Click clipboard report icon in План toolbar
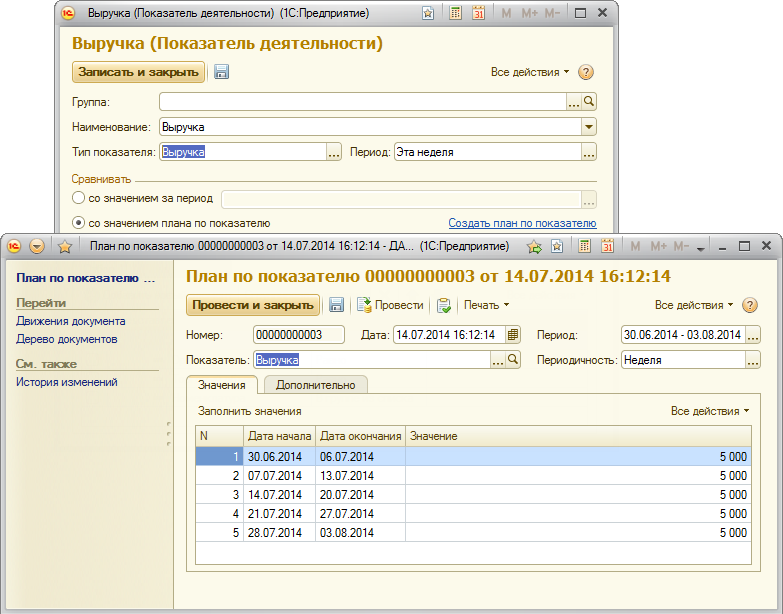The height and width of the screenshot is (614, 783). pos(443,305)
